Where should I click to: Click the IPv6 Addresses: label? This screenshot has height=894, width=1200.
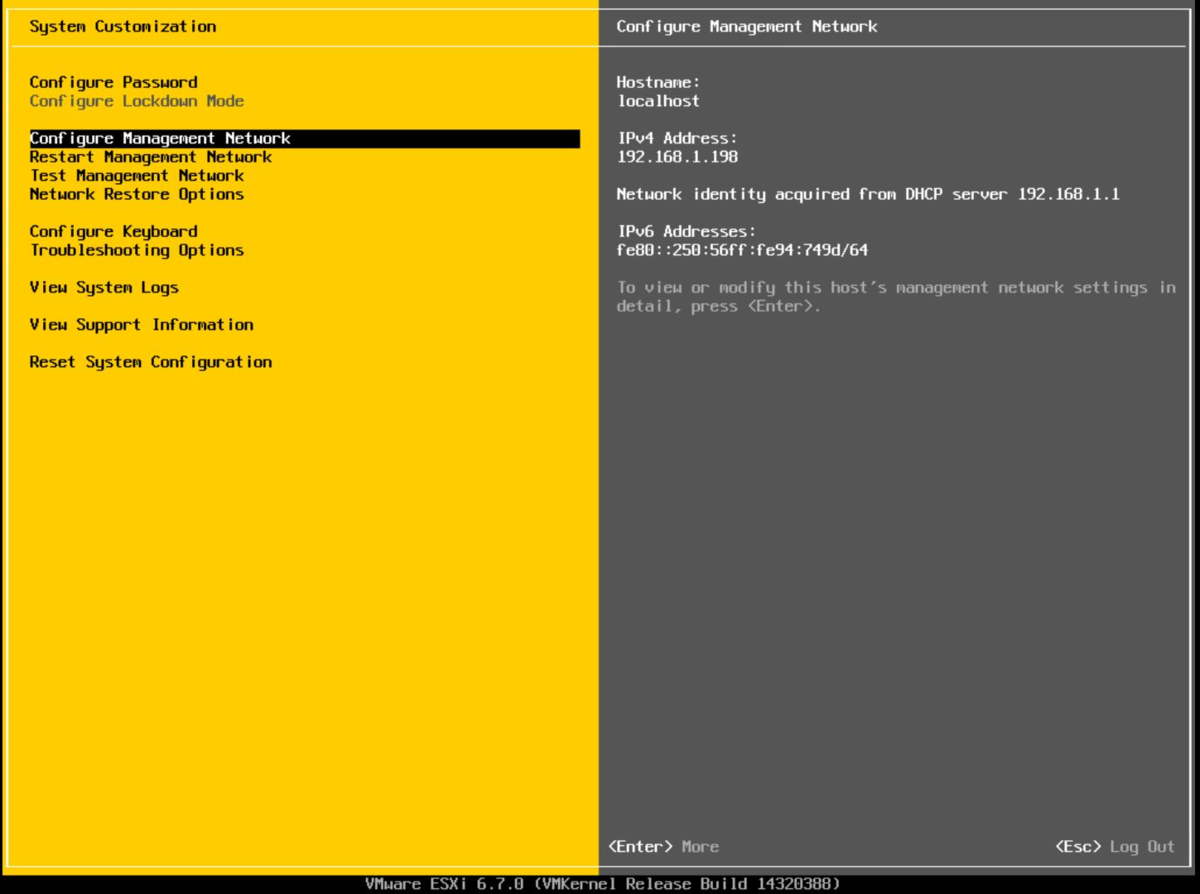coord(686,231)
